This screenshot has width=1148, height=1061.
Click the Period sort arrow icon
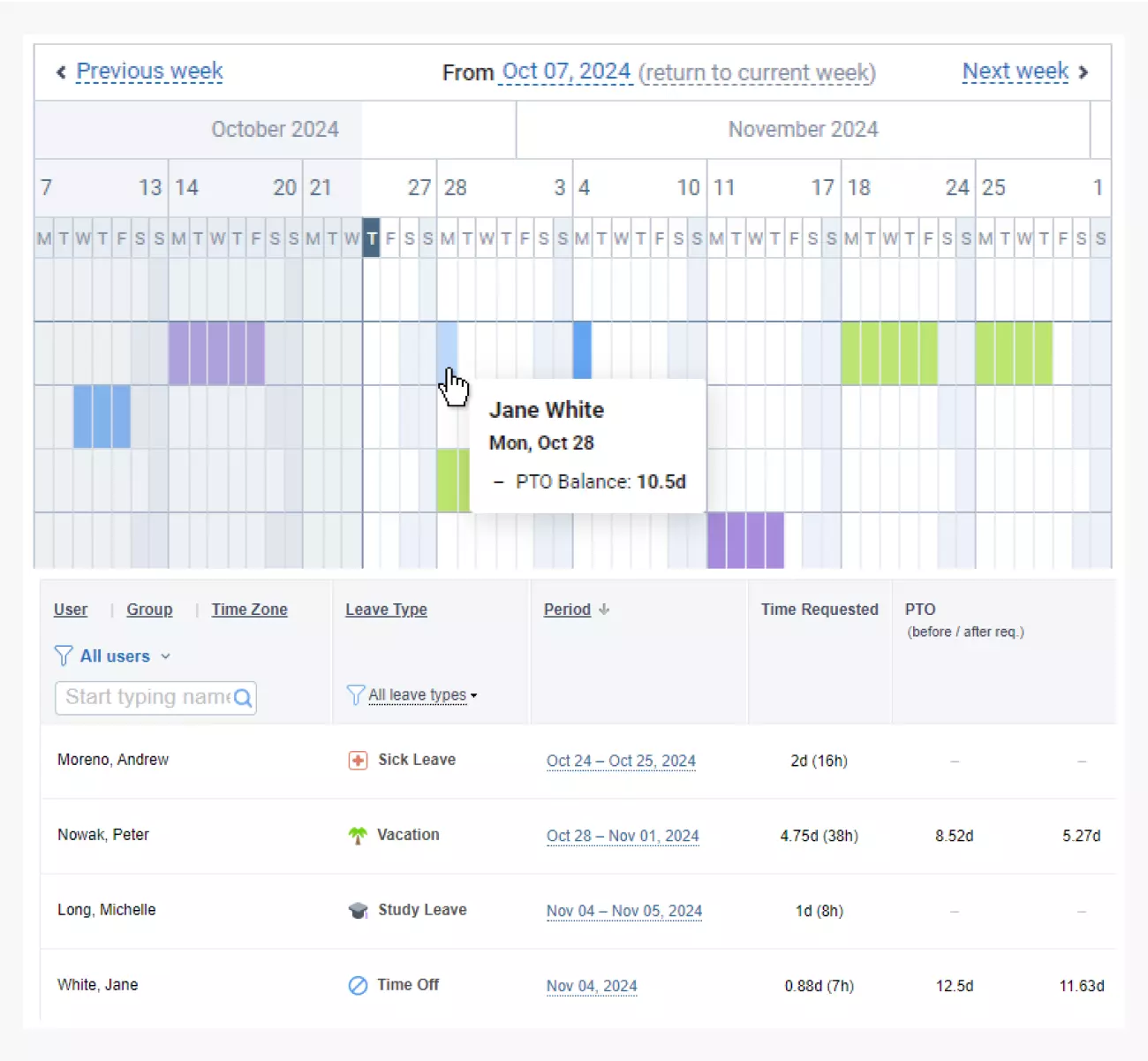coord(604,610)
